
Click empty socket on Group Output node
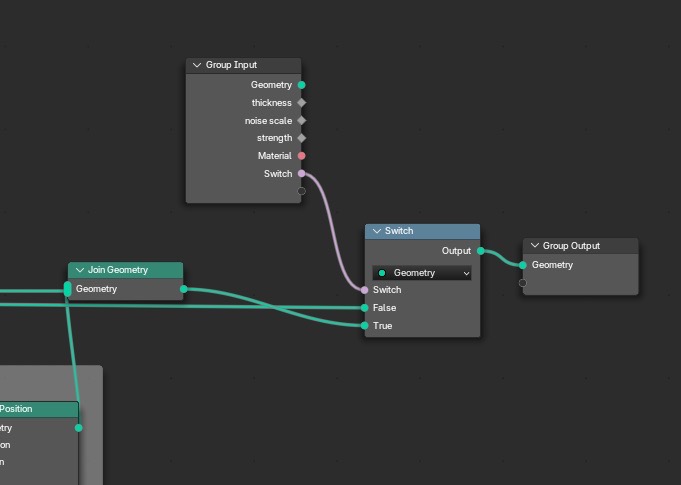tap(522, 283)
